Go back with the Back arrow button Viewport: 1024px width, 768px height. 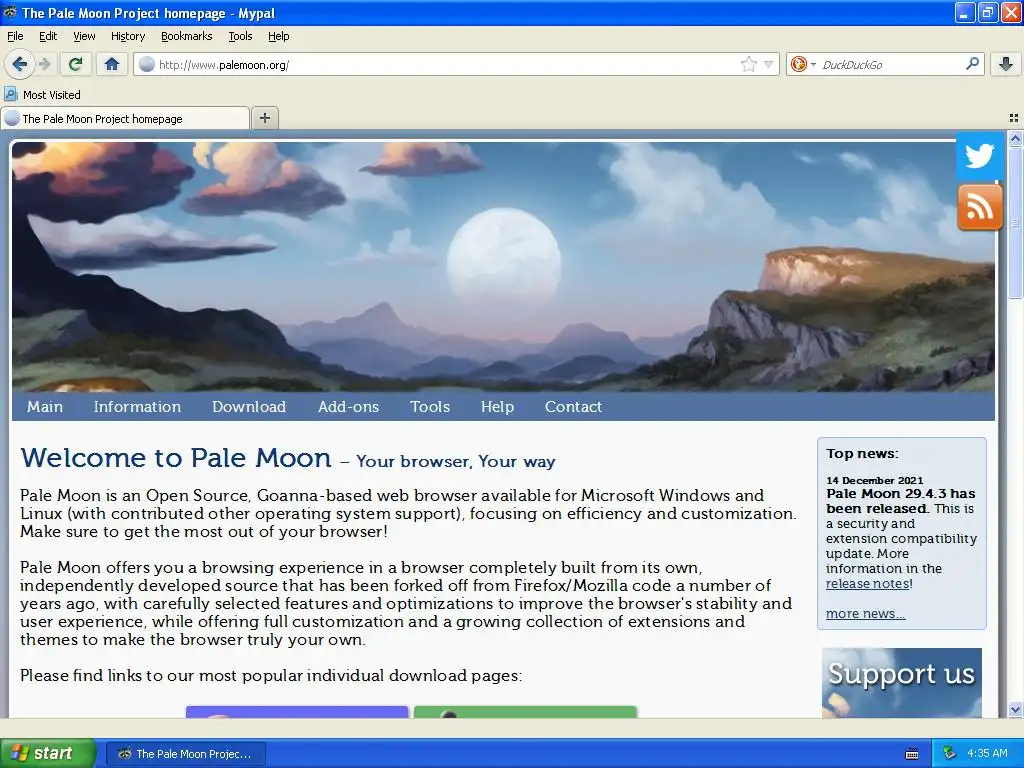coord(20,64)
